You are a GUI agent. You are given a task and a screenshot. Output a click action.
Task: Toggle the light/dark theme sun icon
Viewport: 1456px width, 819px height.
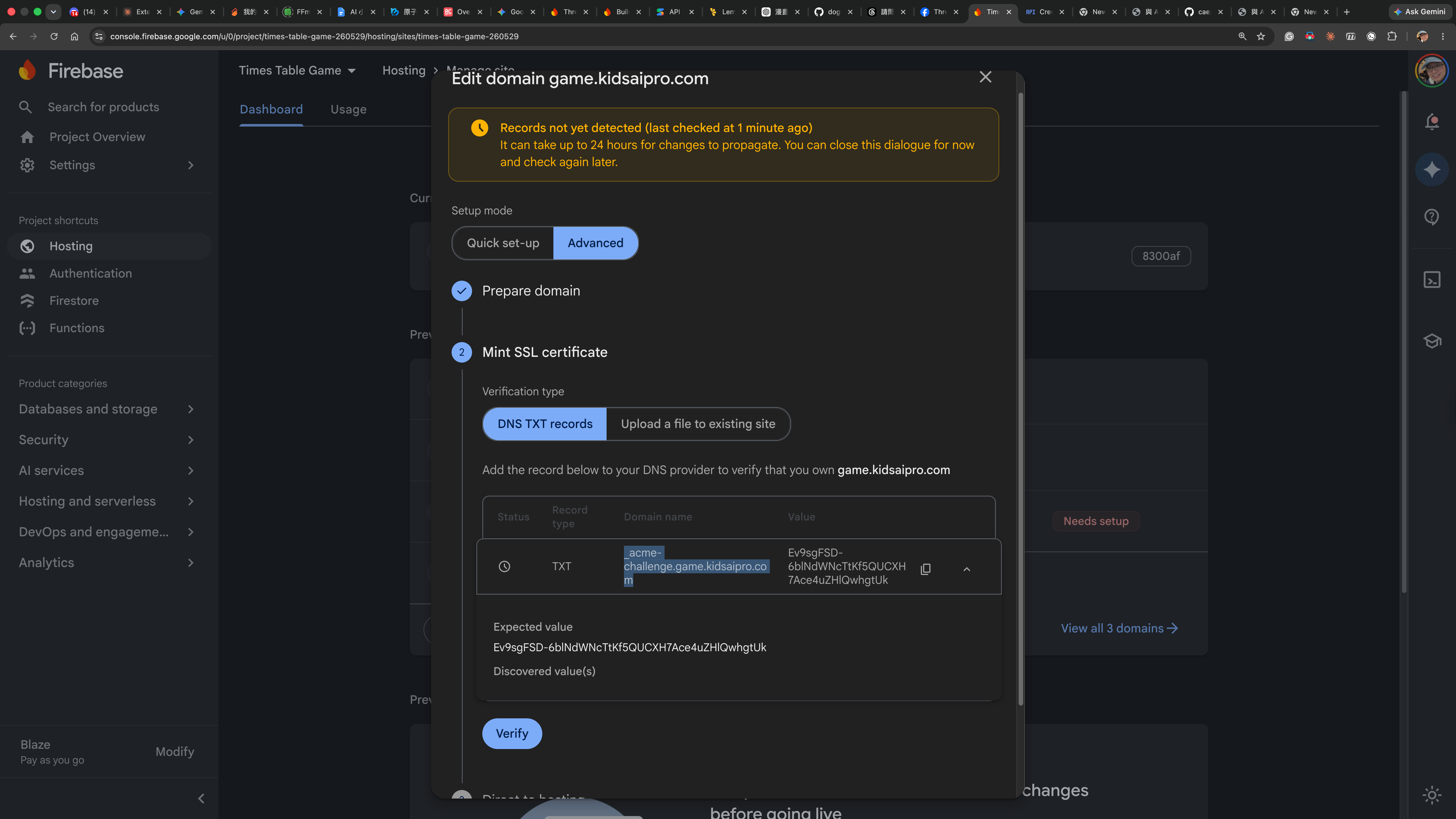point(1432,795)
